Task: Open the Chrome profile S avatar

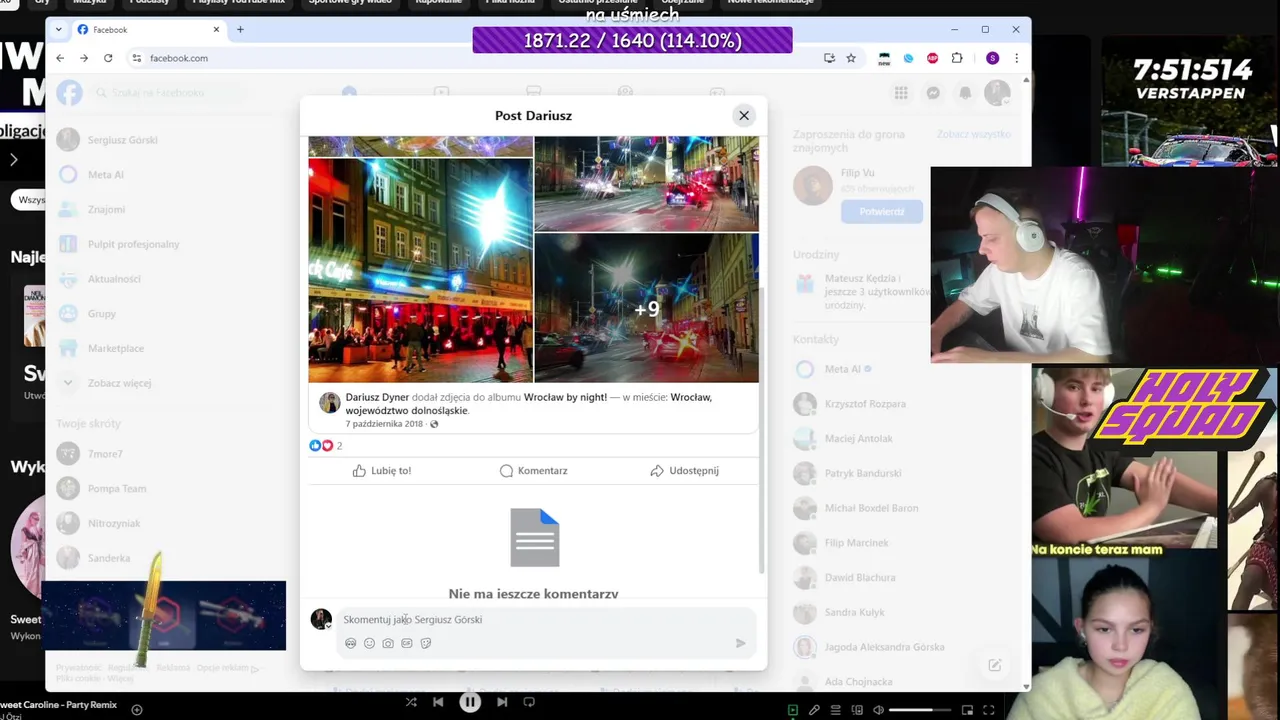Action: pos(992,58)
